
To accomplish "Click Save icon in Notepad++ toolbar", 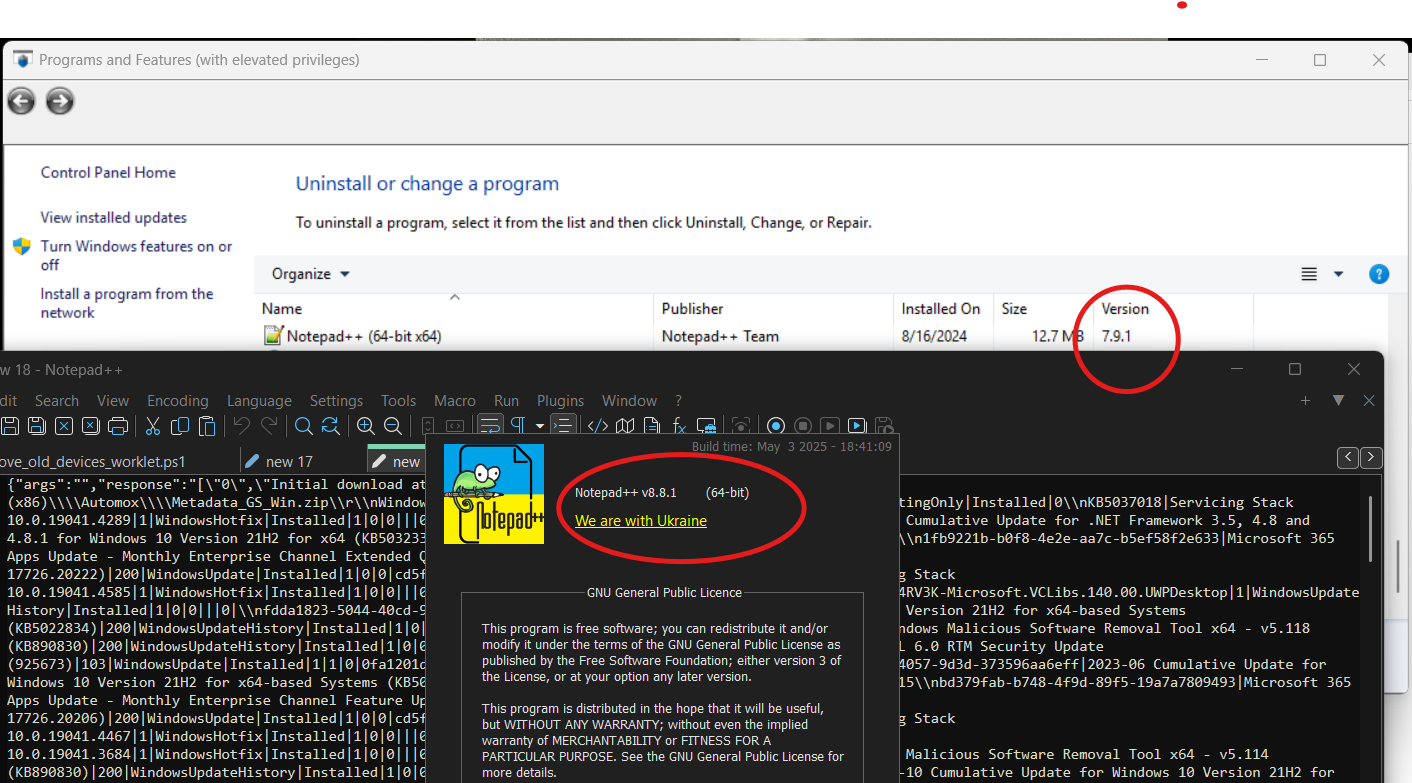I will click(10, 425).
